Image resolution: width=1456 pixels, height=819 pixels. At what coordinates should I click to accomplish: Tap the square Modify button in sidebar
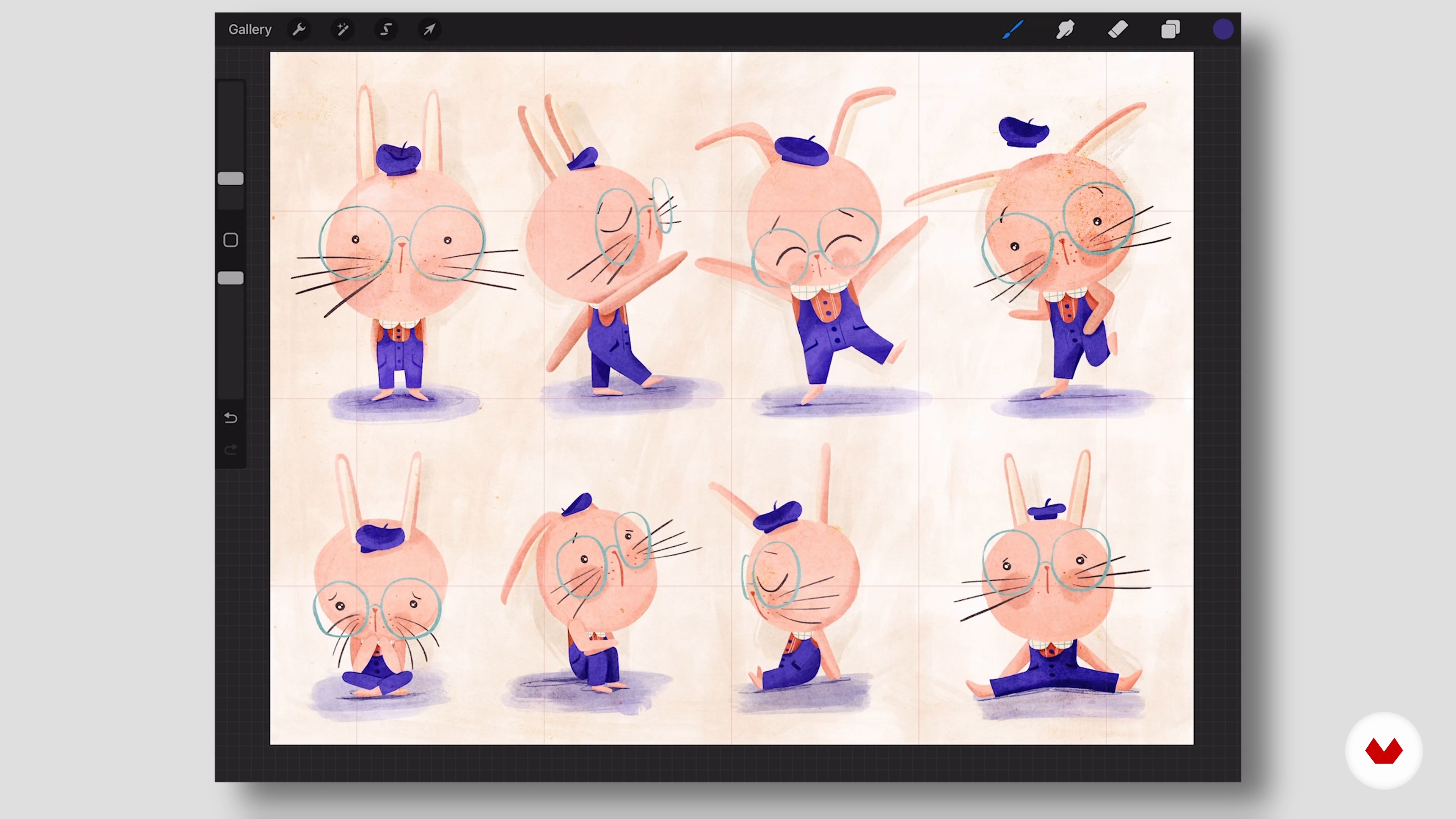[231, 240]
